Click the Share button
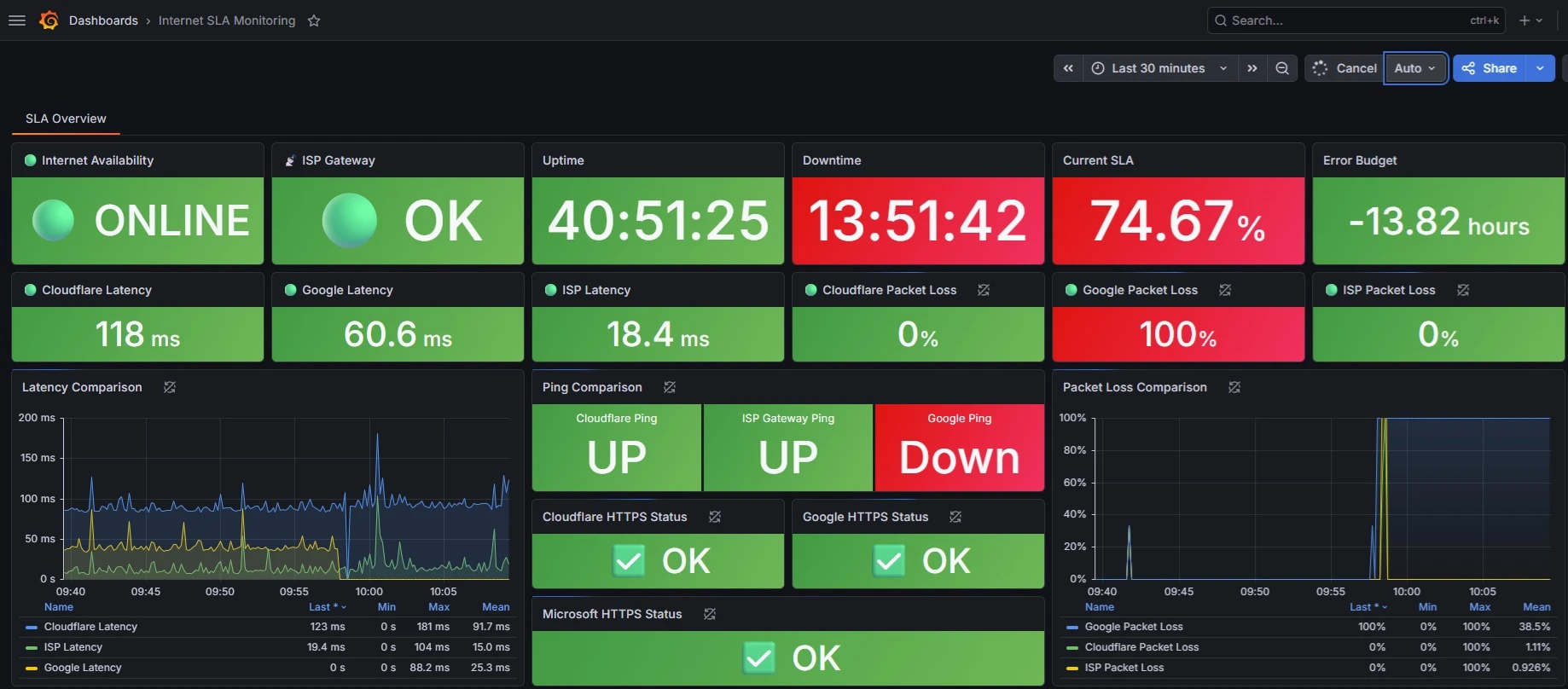 coord(1490,68)
